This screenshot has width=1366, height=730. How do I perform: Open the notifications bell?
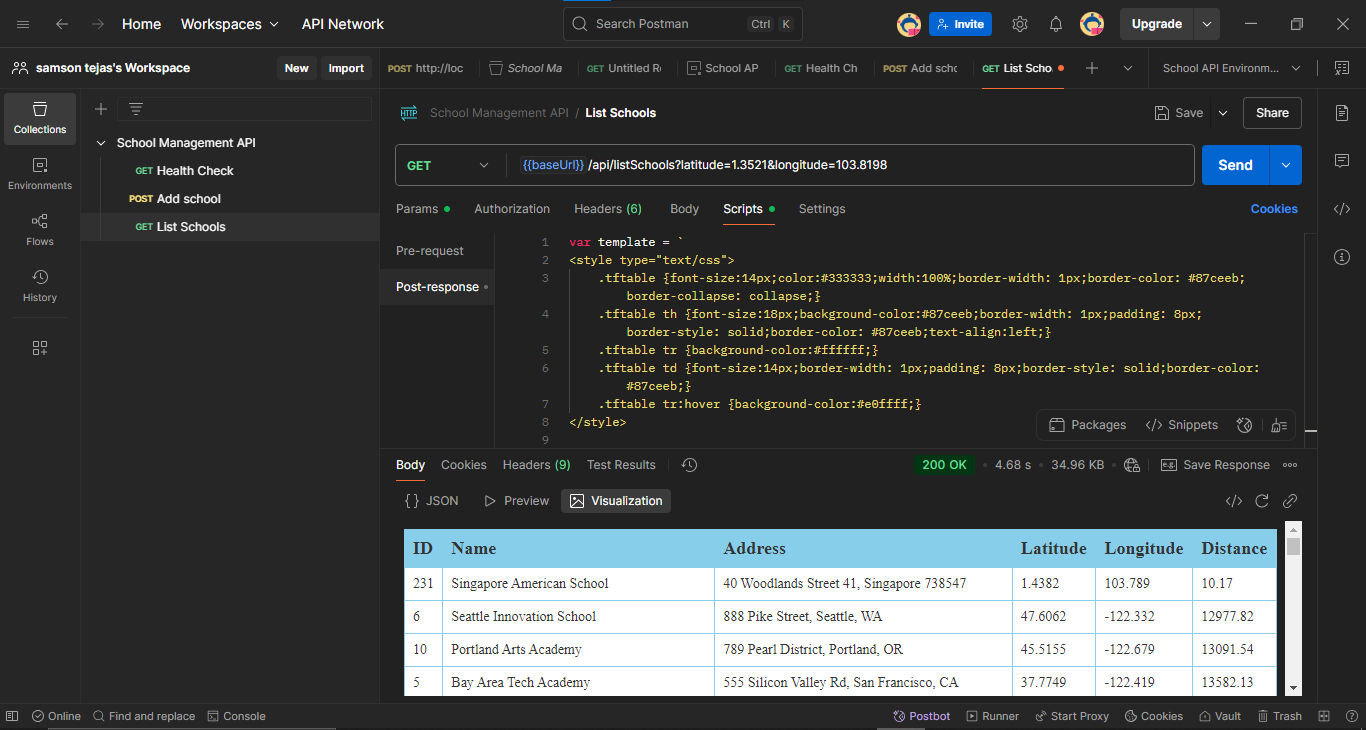pyautogui.click(x=1056, y=24)
